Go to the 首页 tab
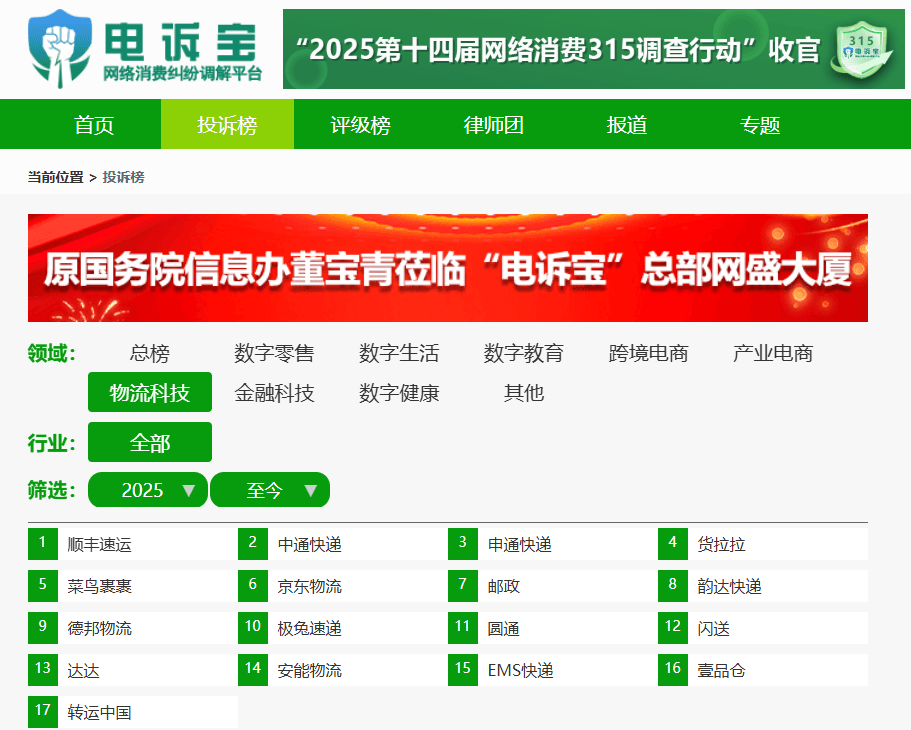 click(94, 124)
